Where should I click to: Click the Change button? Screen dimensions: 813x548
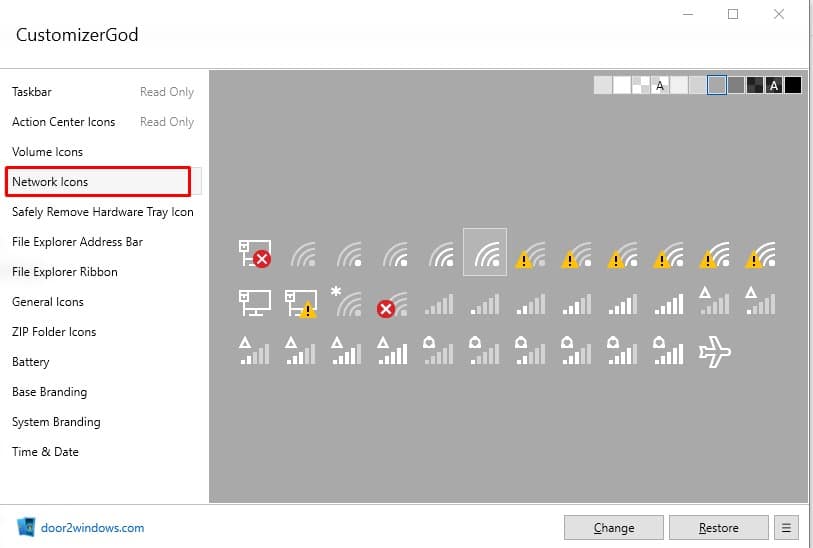coord(614,528)
